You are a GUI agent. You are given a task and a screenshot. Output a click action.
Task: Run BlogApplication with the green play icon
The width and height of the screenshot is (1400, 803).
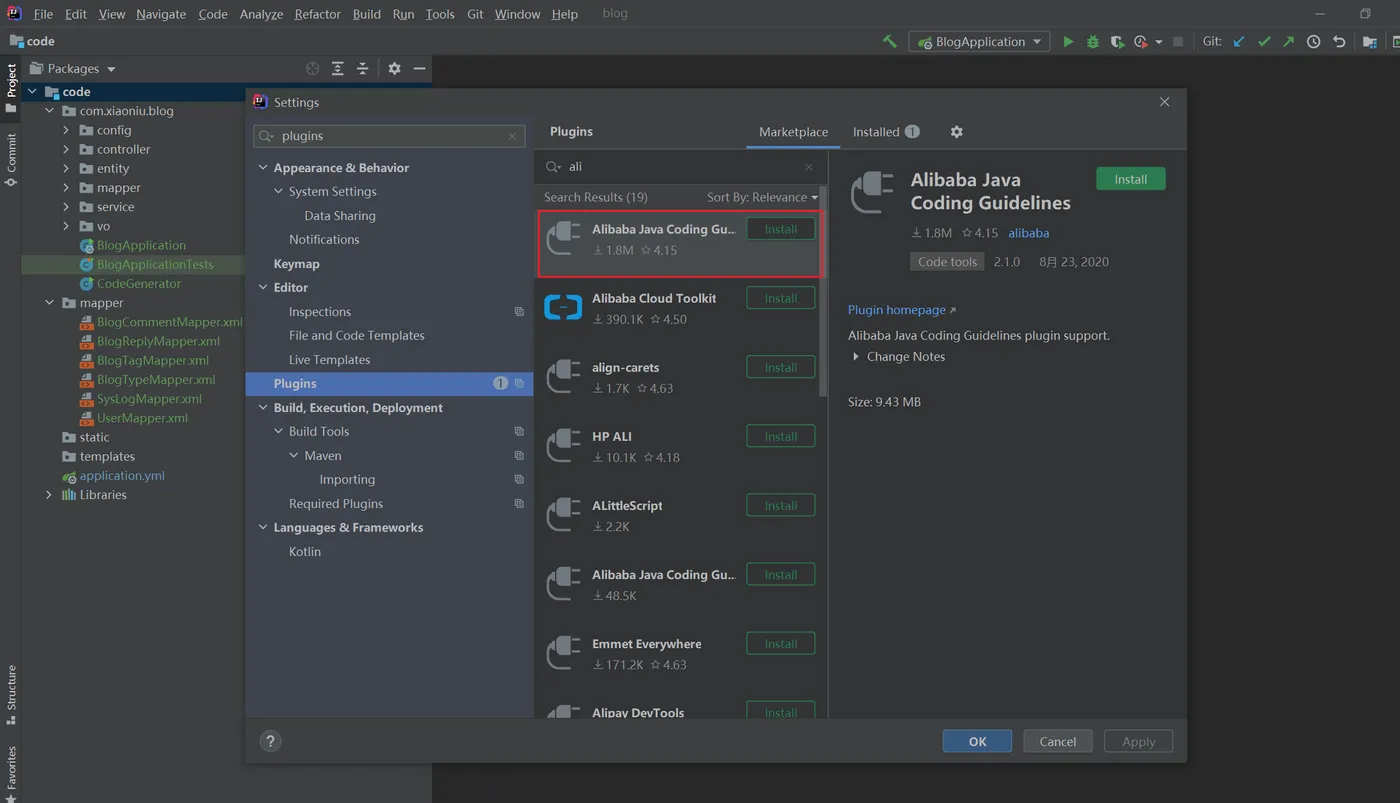[1068, 42]
